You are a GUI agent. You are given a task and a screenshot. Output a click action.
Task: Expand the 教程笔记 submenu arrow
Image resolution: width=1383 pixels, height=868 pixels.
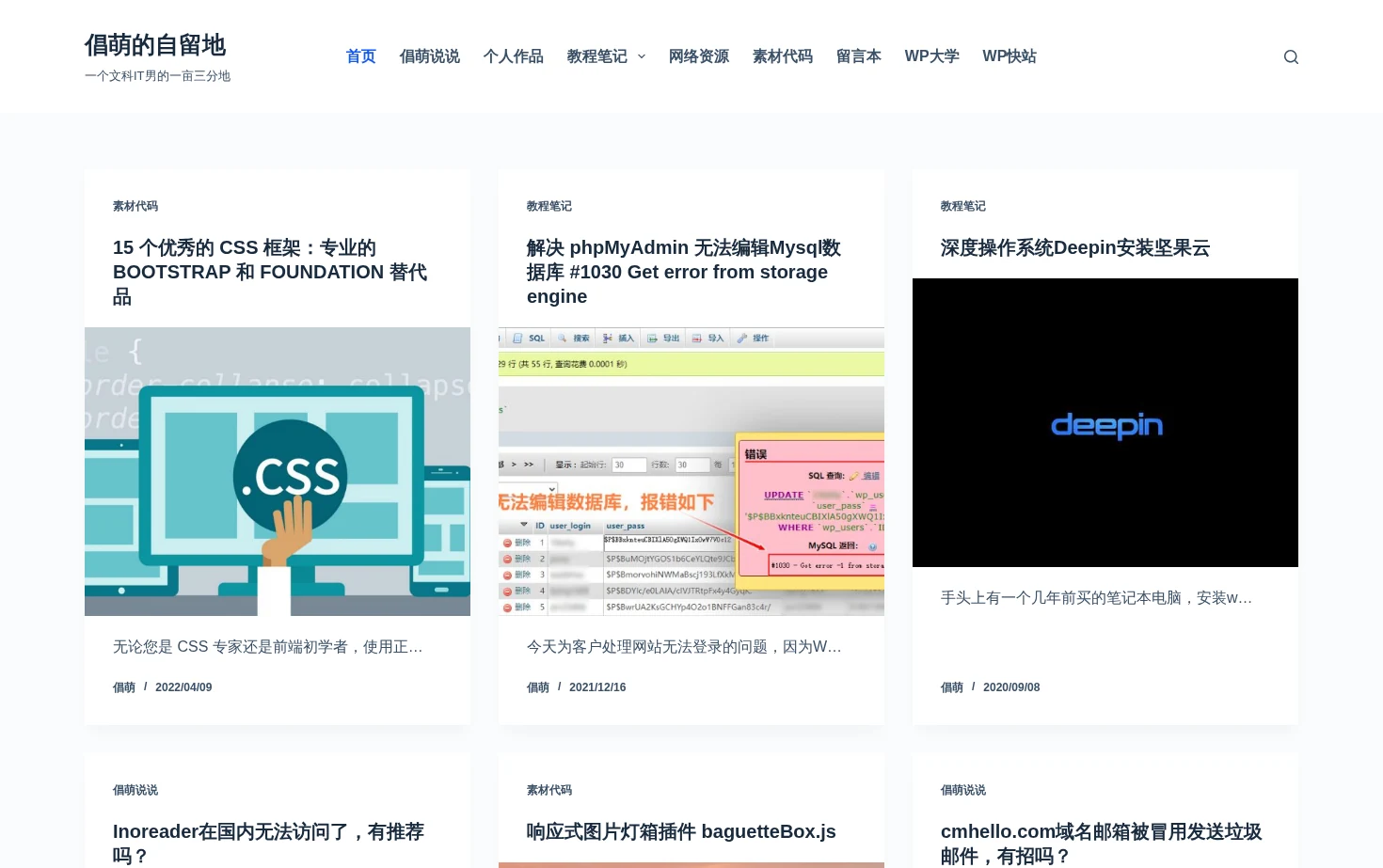[x=642, y=56]
